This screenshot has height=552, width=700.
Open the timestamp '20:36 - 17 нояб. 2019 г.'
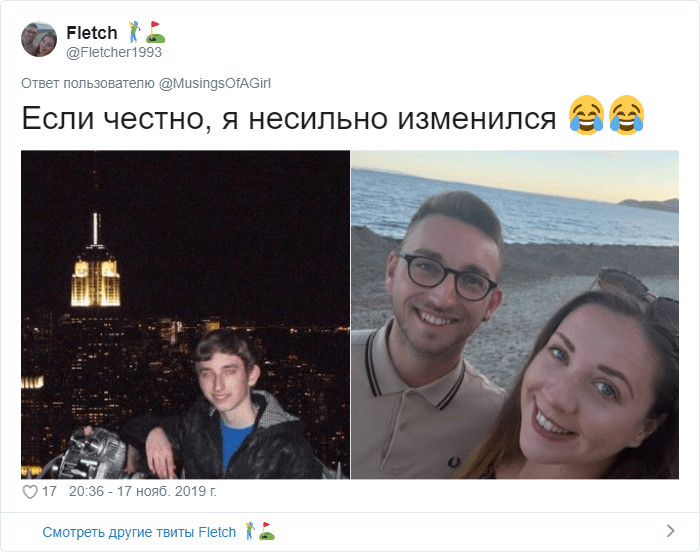(x=143, y=491)
